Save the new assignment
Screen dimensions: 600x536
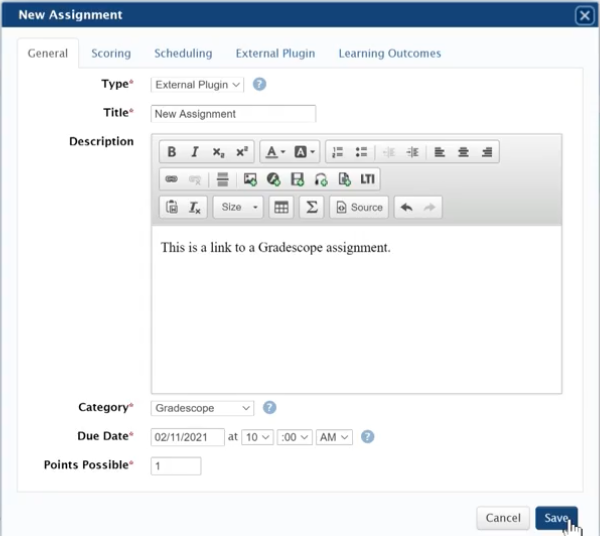pos(556,518)
